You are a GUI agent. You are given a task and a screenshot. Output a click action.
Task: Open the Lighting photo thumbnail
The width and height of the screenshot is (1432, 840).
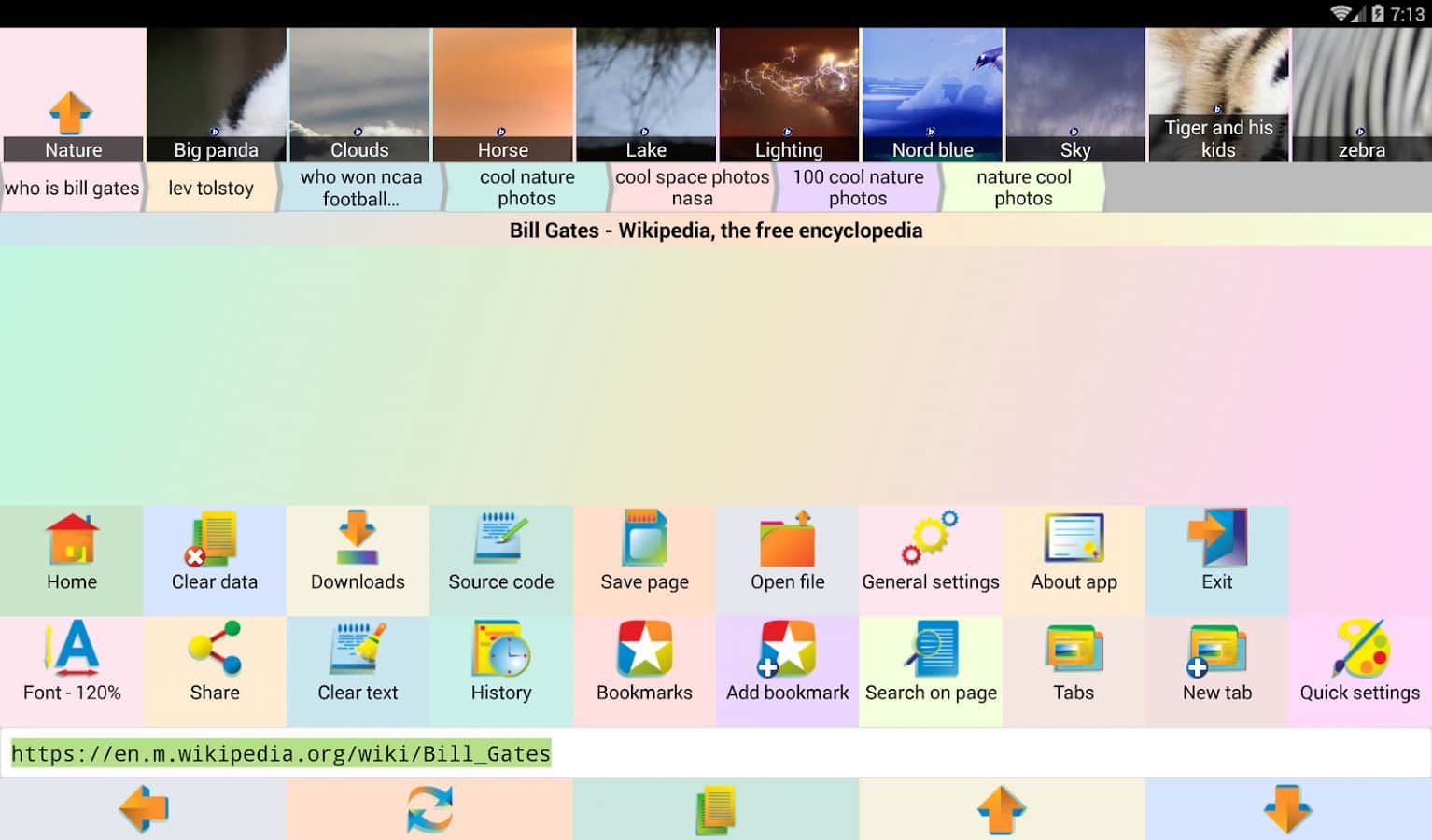pos(789,94)
